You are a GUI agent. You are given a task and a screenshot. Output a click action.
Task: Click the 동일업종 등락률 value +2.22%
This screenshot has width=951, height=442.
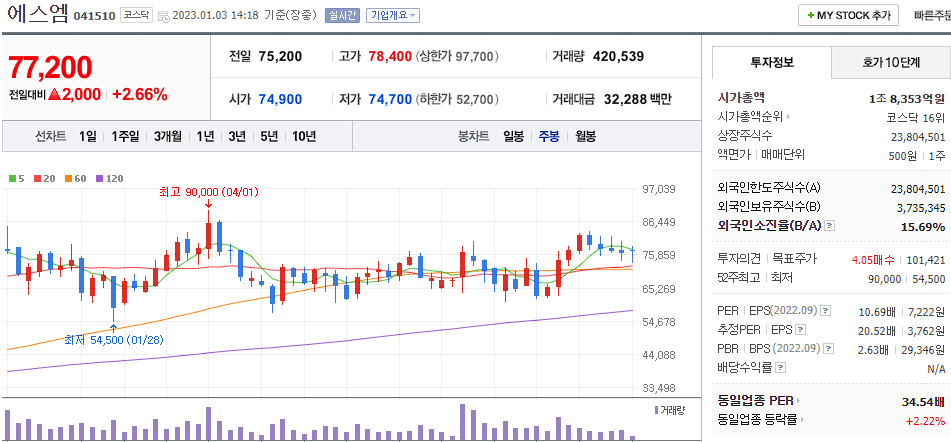925,421
